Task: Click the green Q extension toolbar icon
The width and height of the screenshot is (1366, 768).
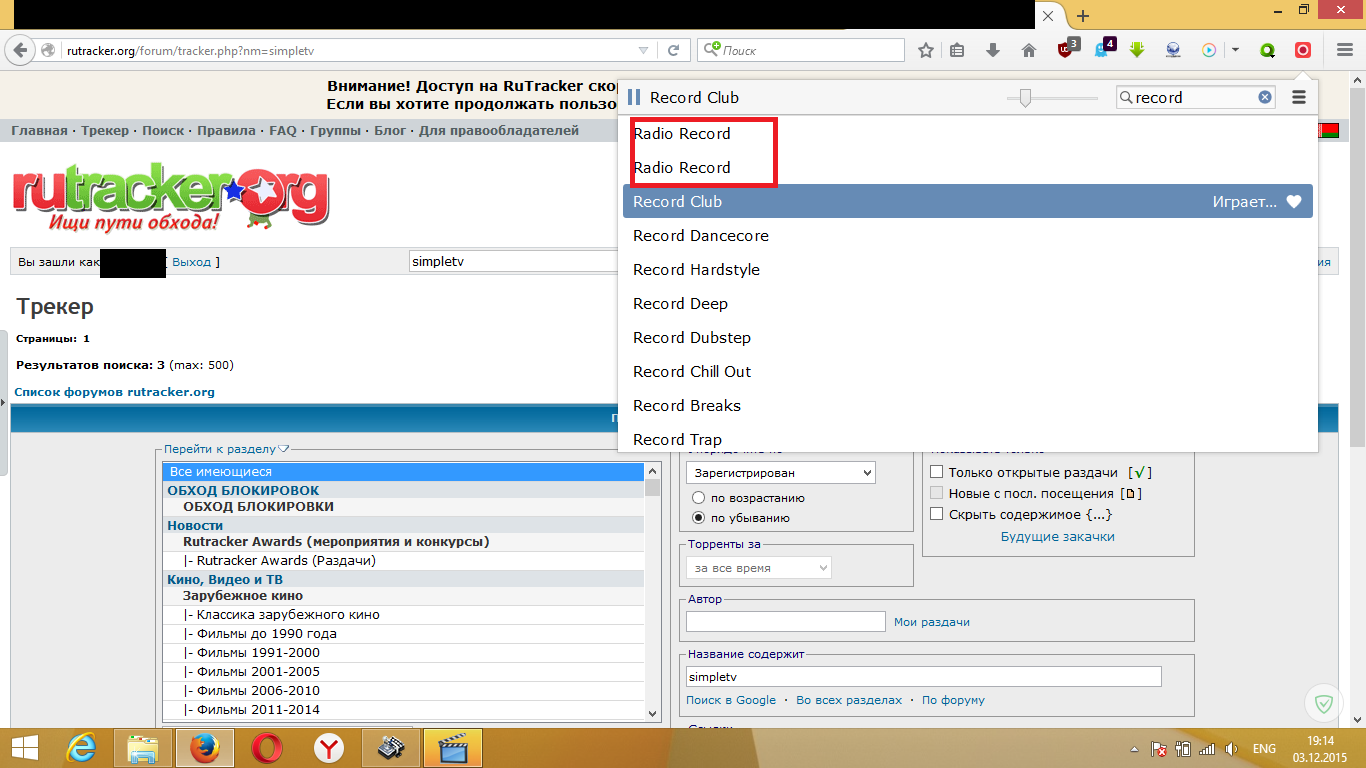Action: click(x=1268, y=50)
